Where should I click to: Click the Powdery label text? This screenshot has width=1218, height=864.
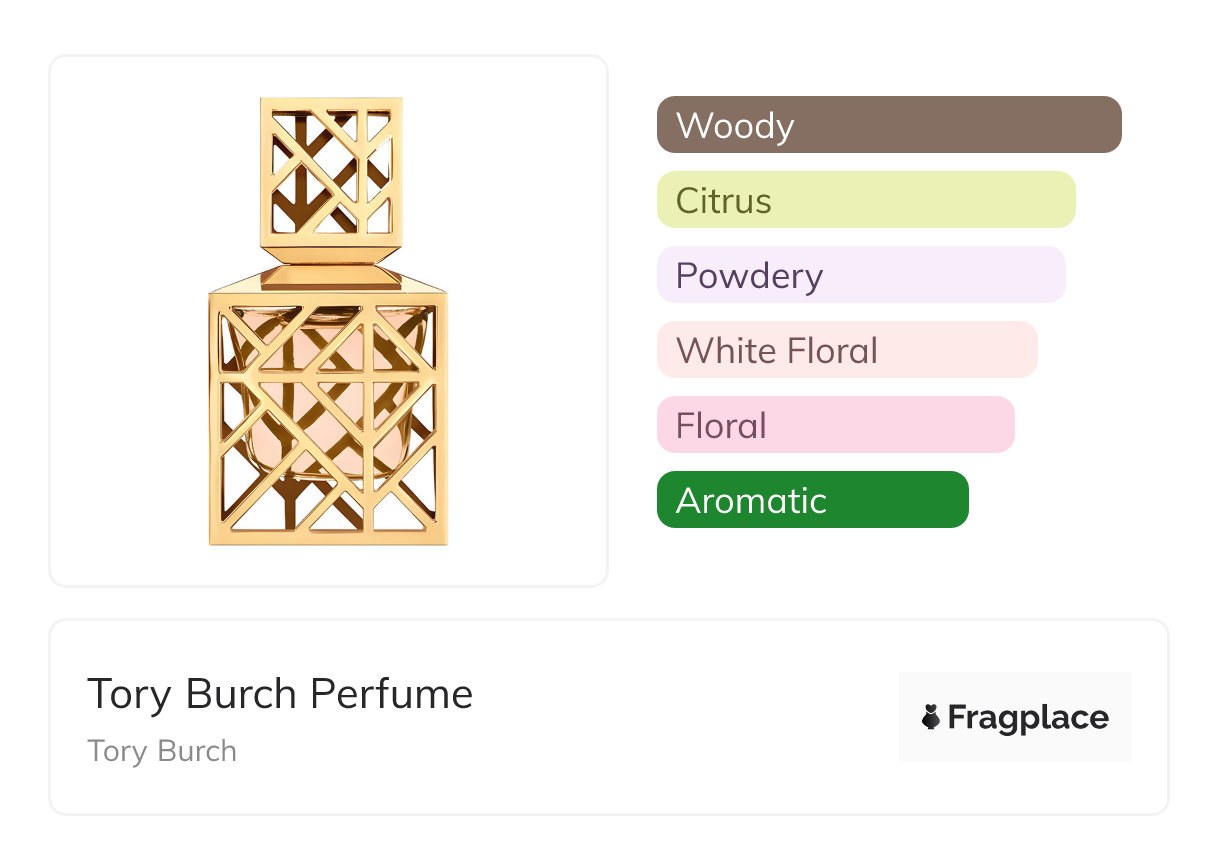[749, 276]
